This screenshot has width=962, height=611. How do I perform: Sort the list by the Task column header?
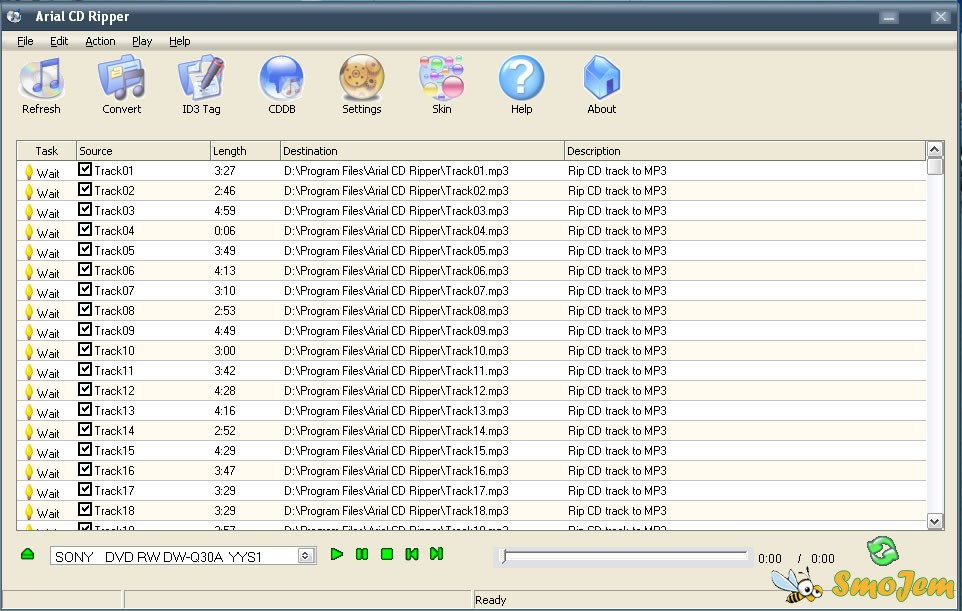47,151
